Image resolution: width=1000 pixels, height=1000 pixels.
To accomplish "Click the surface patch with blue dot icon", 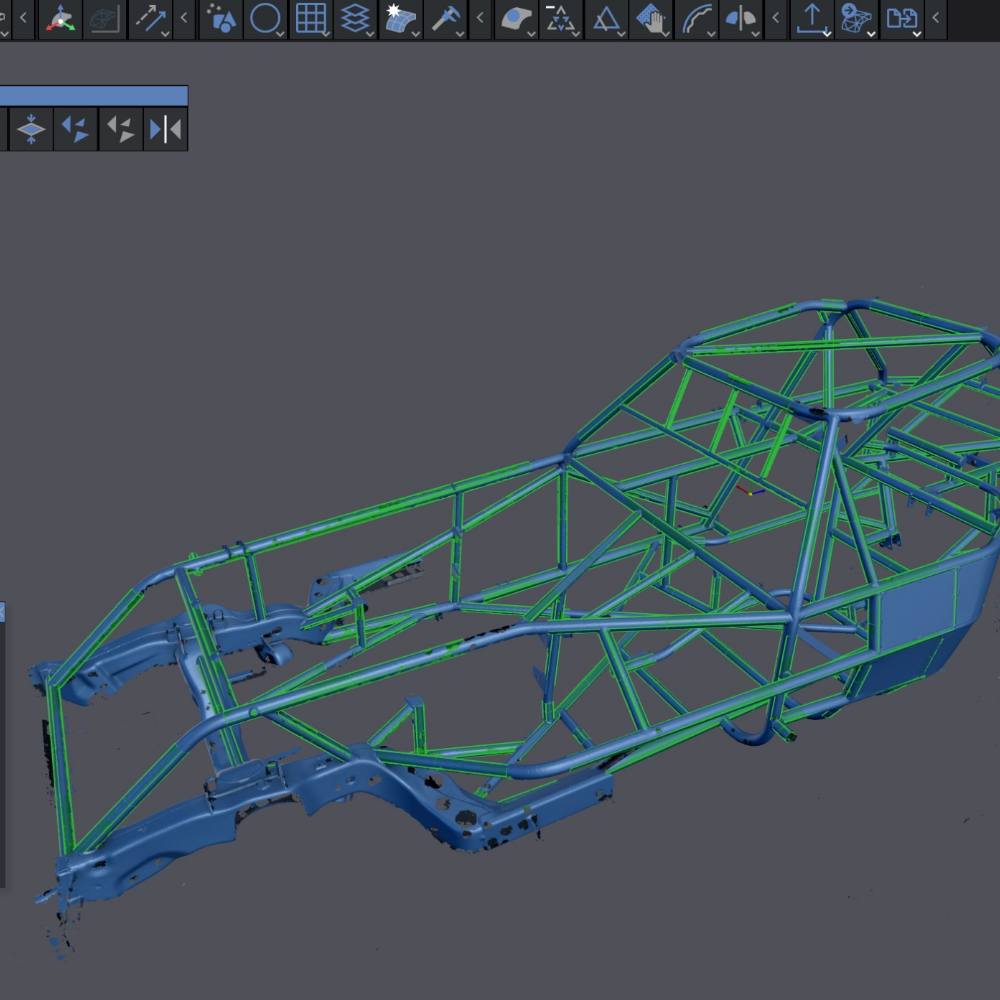I will pyautogui.click(x=516, y=19).
